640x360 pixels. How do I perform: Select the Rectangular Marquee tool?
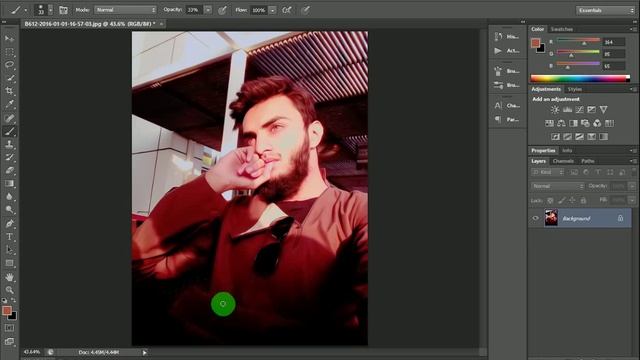click(x=9, y=52)
